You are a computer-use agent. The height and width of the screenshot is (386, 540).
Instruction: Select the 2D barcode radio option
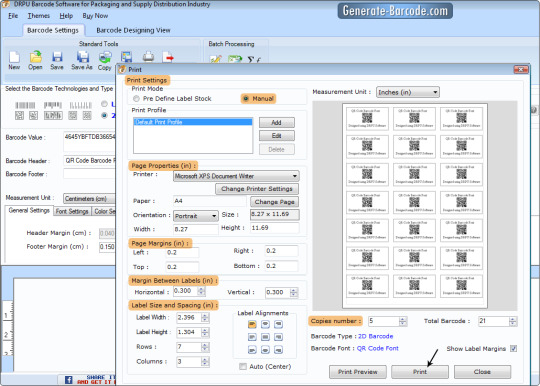(x=104, y=115)
